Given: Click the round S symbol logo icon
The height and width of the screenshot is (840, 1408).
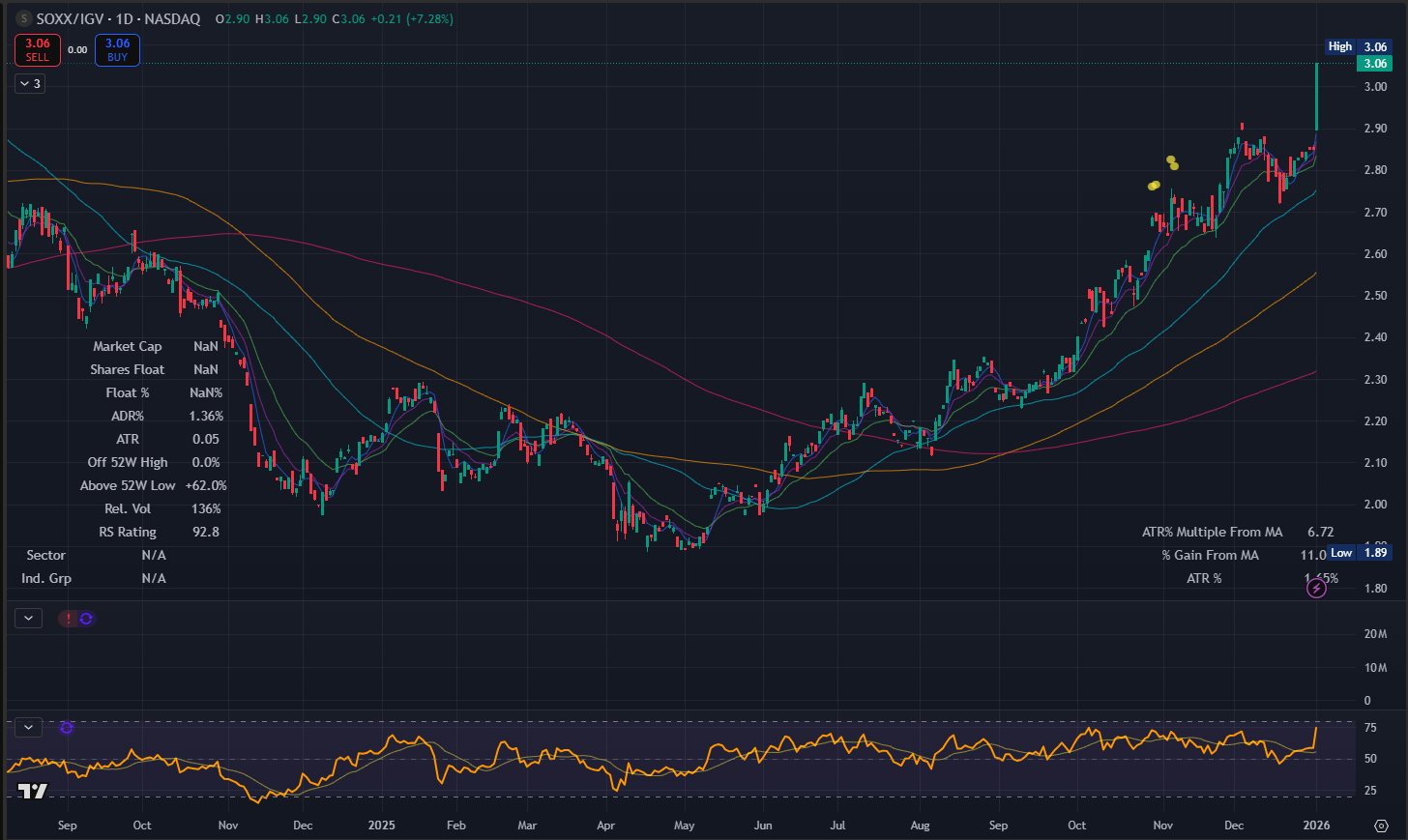Looking at the screenshot, I should click(x=24, y=19).
